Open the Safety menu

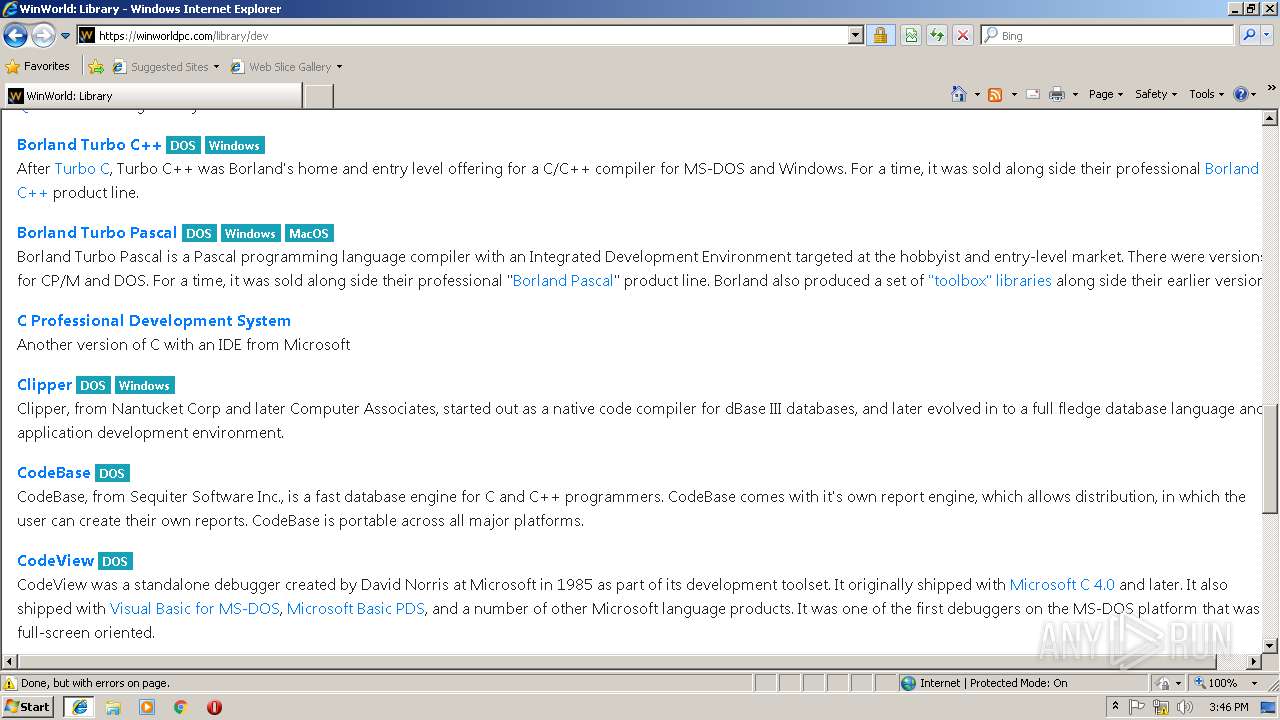point(1155,94)
